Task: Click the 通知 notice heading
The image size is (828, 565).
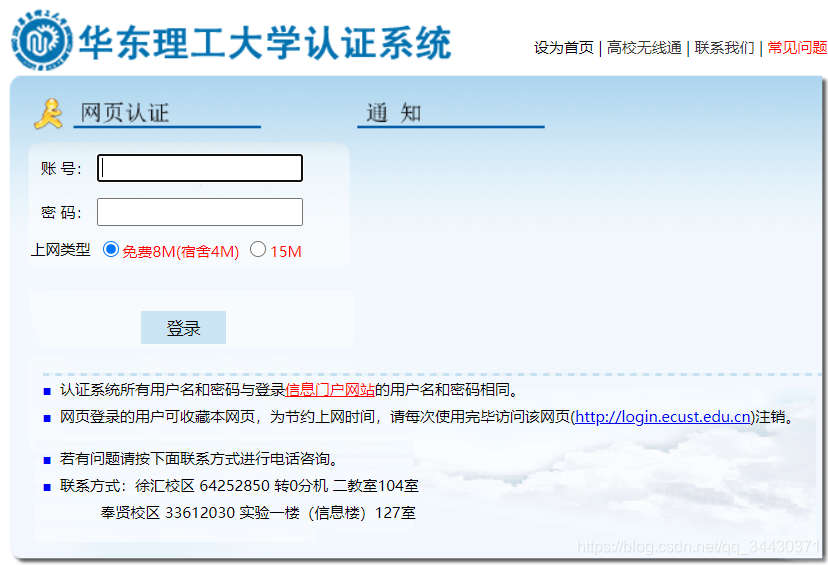Action: [x=393, y=113]
